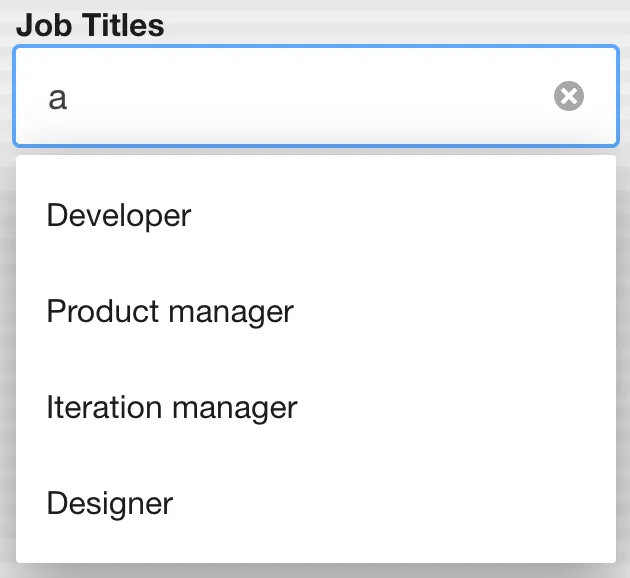Click the gray X icon in the field

(568, 96)
